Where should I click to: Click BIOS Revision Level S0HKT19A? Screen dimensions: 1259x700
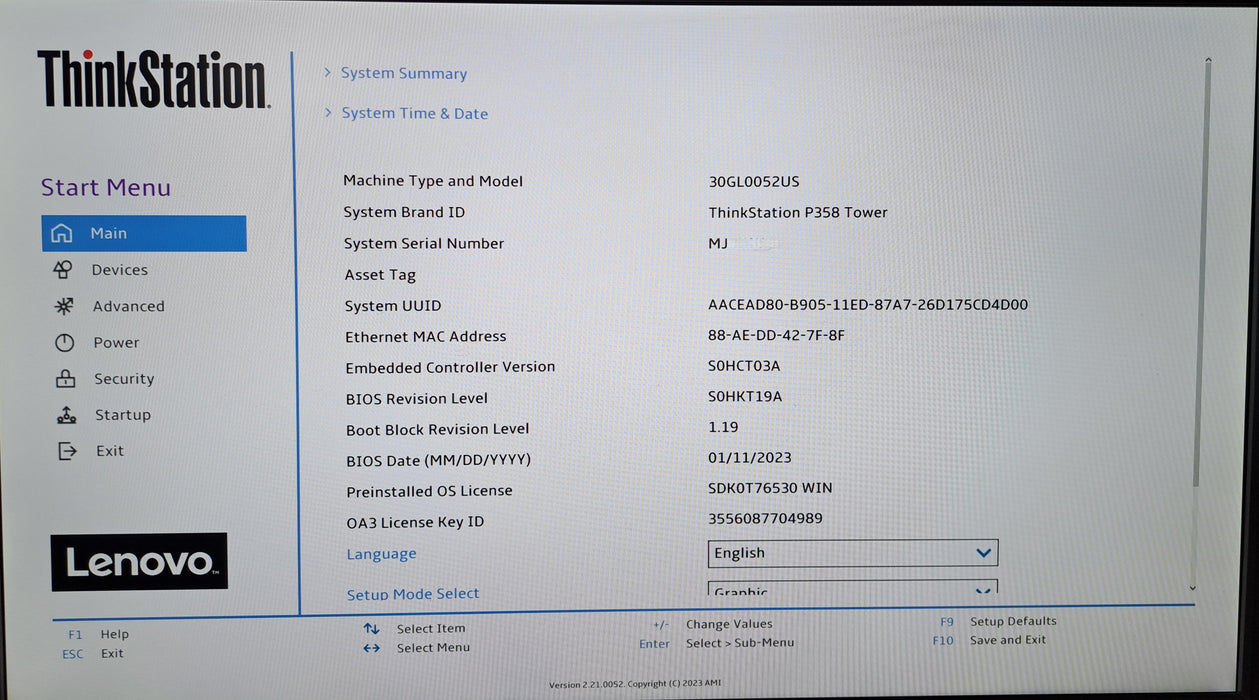(x=745, y=397)
